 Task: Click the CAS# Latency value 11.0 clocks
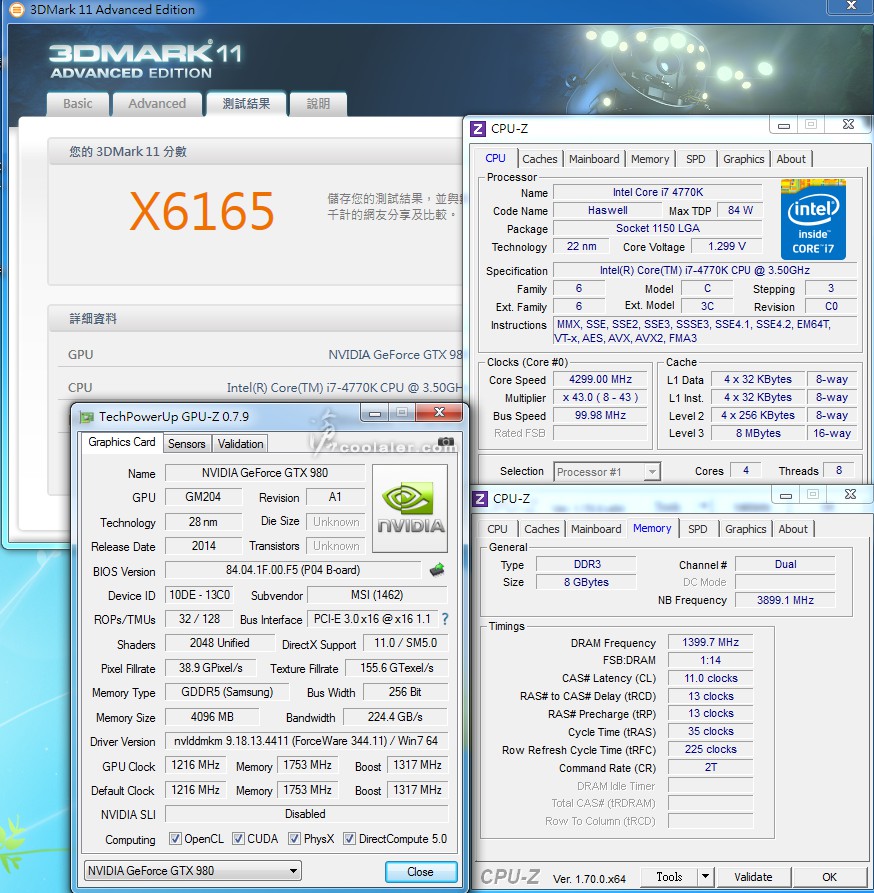pos(711,678)
